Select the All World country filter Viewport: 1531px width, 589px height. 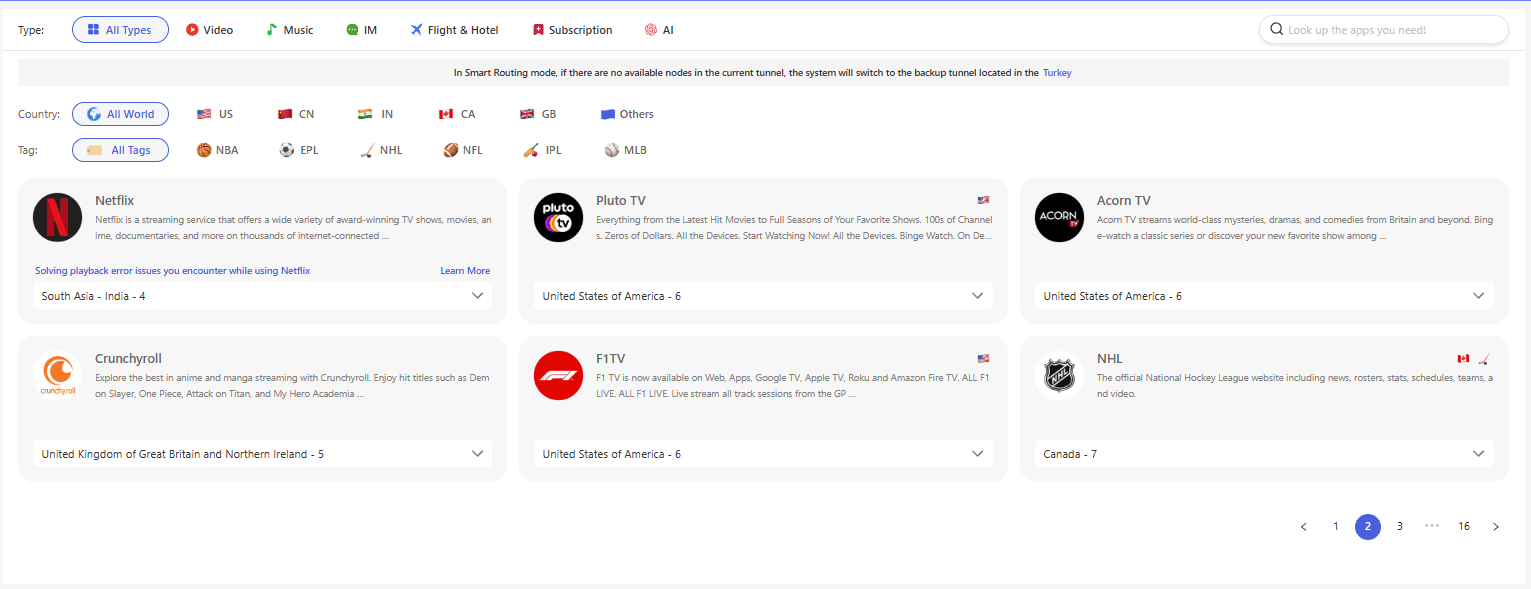click(120, 114)
